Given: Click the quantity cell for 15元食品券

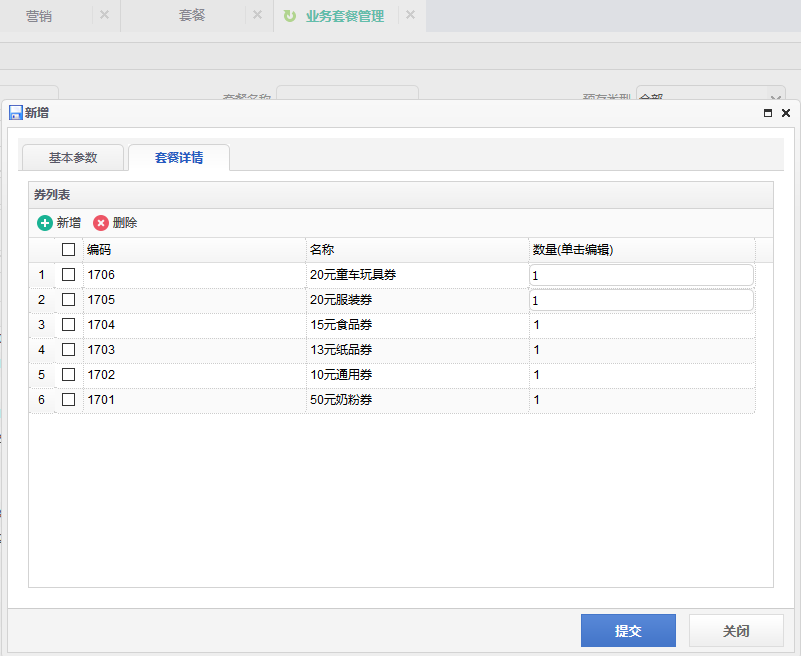Looking at the screenshot, I should pyautogui.click(x=642, y=325).
